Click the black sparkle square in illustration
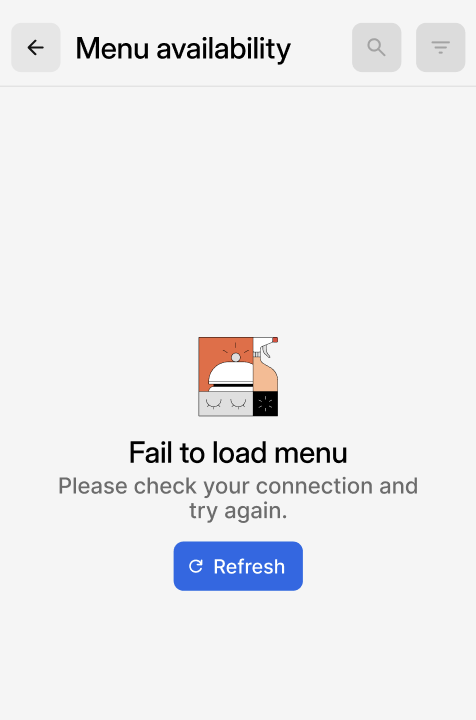This screenshot has height=720, width=476. (x=265, y=404)
